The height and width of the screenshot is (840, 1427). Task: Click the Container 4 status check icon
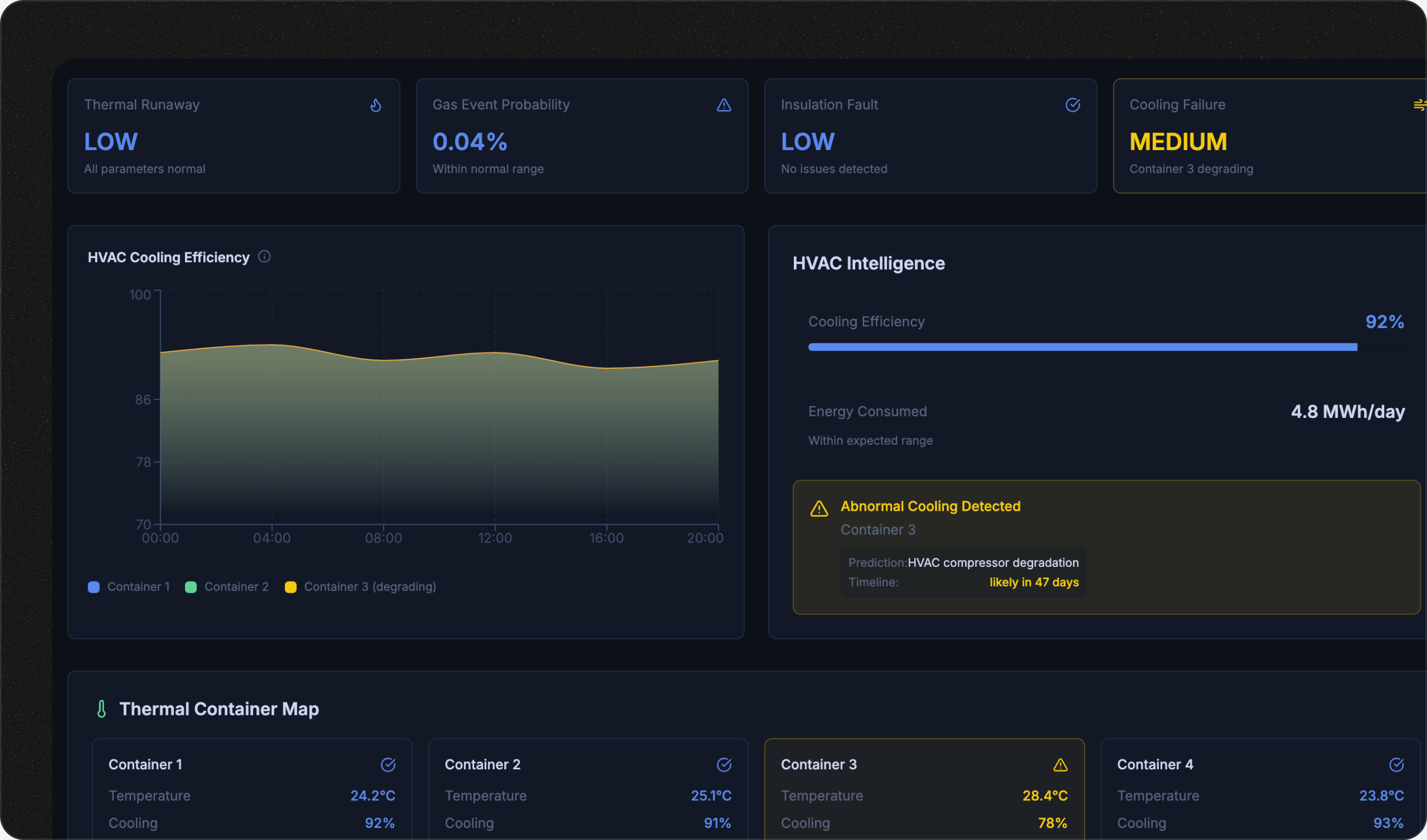pos(1396,765)
